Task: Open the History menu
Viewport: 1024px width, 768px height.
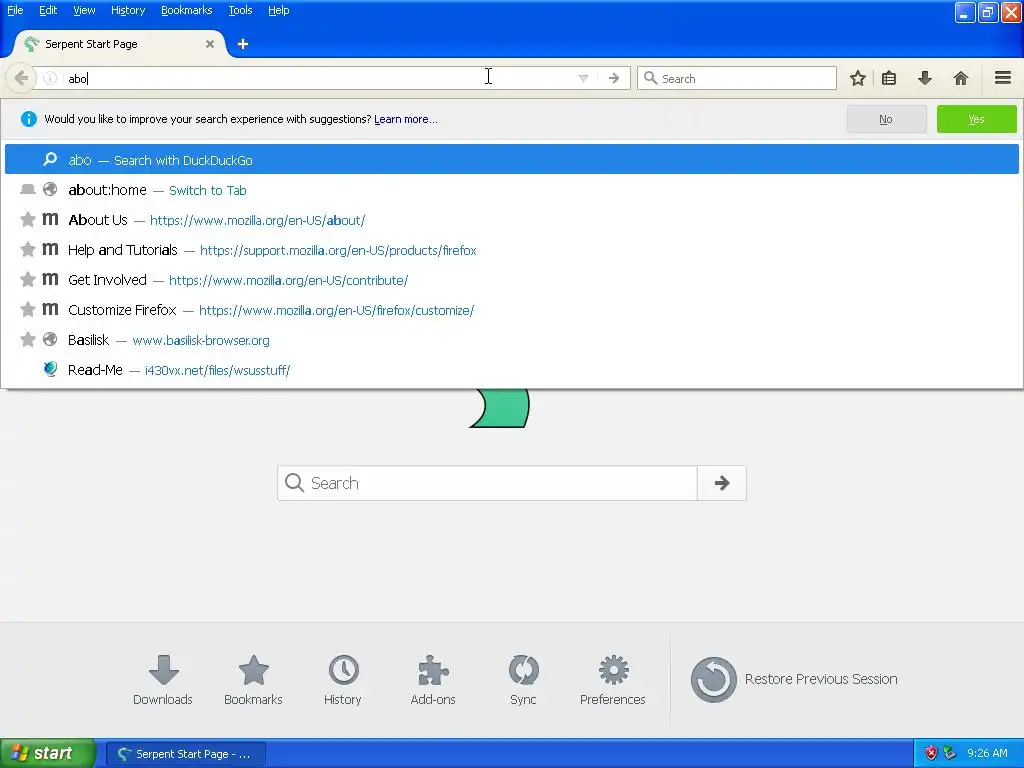Action: point(127,10)
